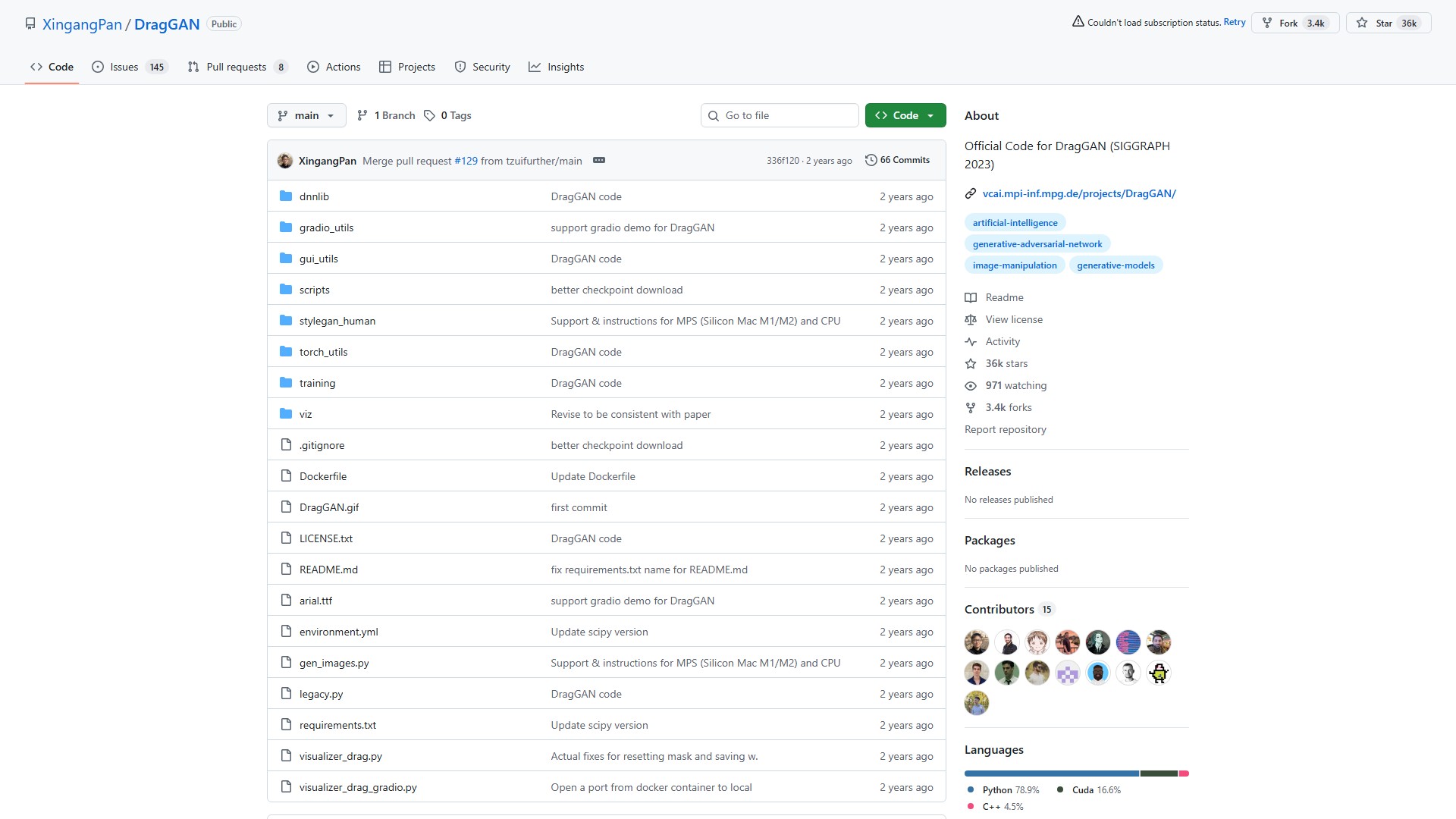This screenshot has height=819, width=1456.
Task: Click the tags icon next to 0 Tags
Action: [x=429, y=115]
